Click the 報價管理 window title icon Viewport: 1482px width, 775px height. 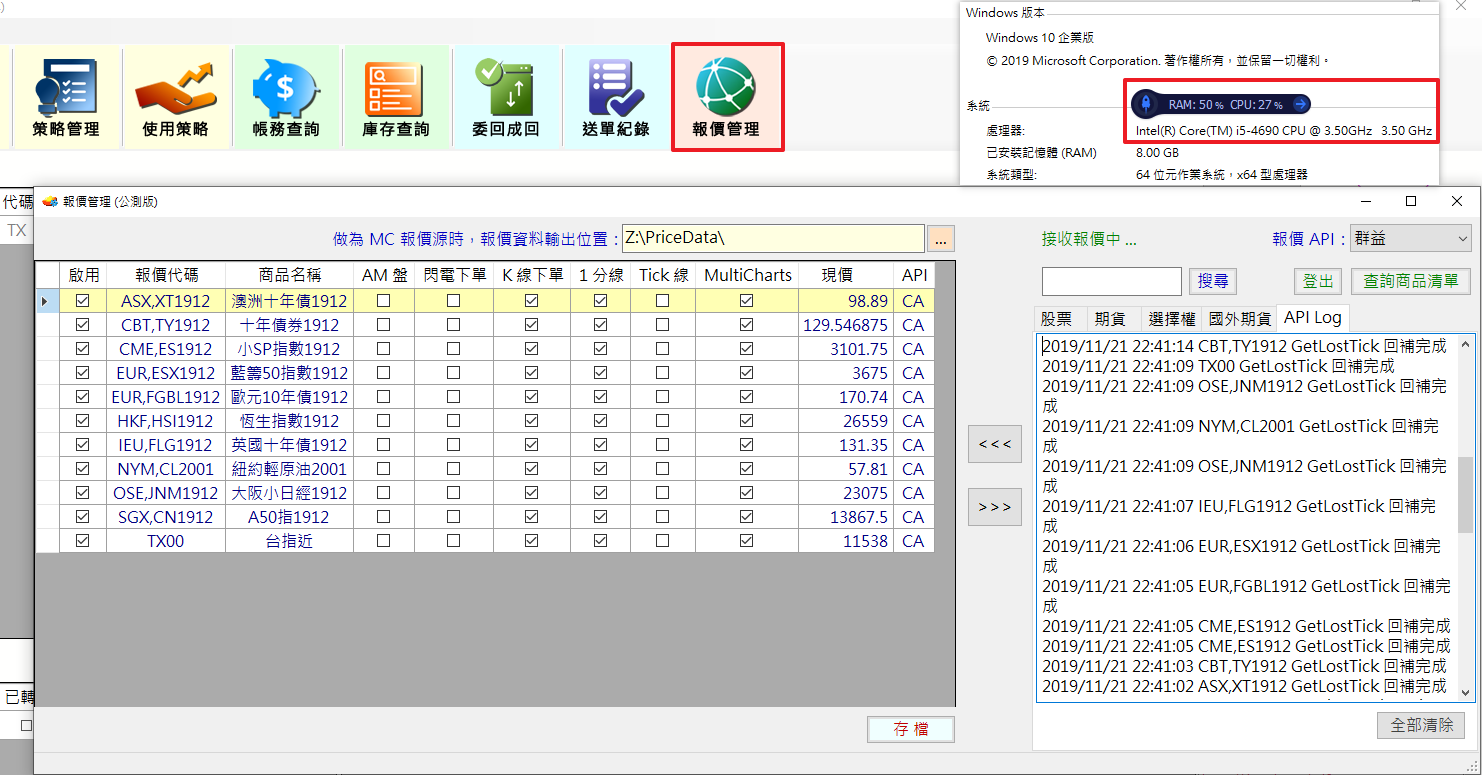[x=49, y=201]
